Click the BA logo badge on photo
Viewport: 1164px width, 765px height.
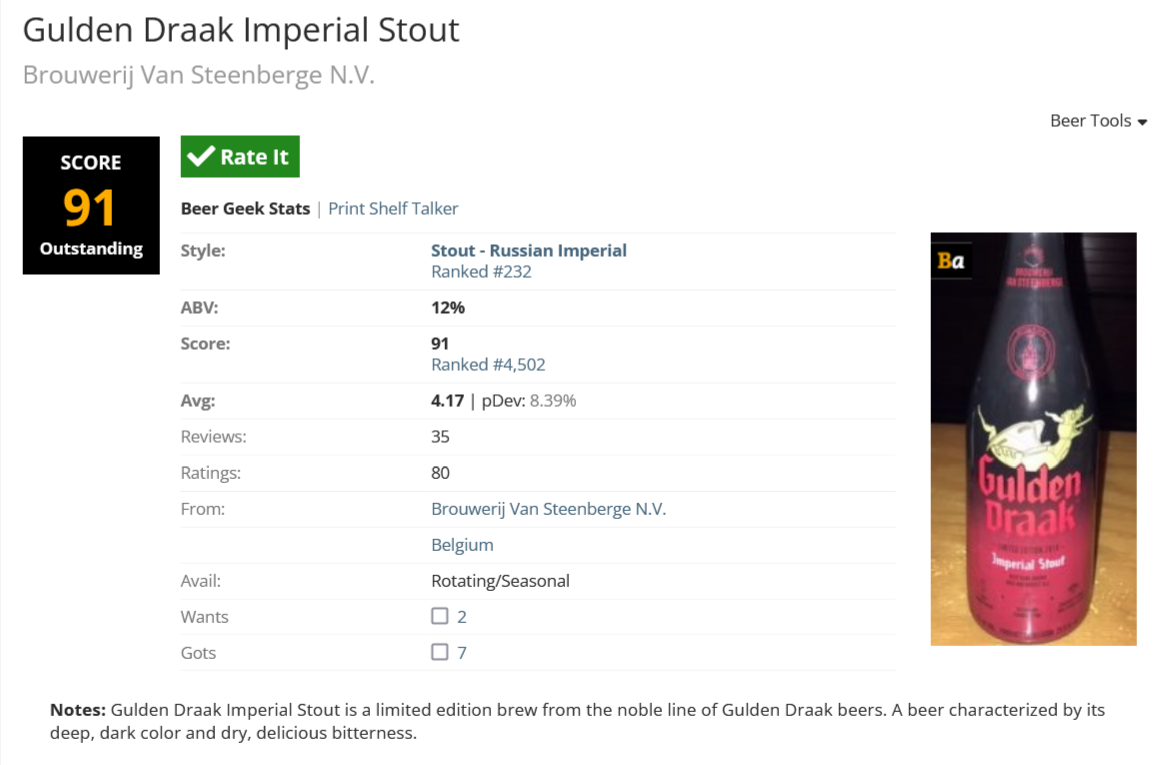point(951,261)
